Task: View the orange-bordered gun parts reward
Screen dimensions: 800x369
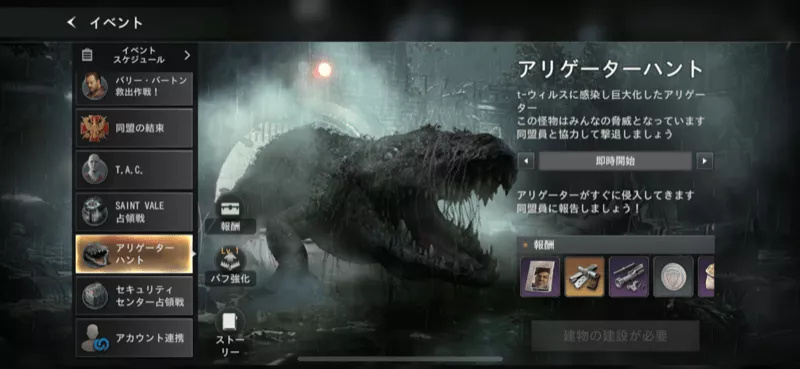Action: [584, 277]
